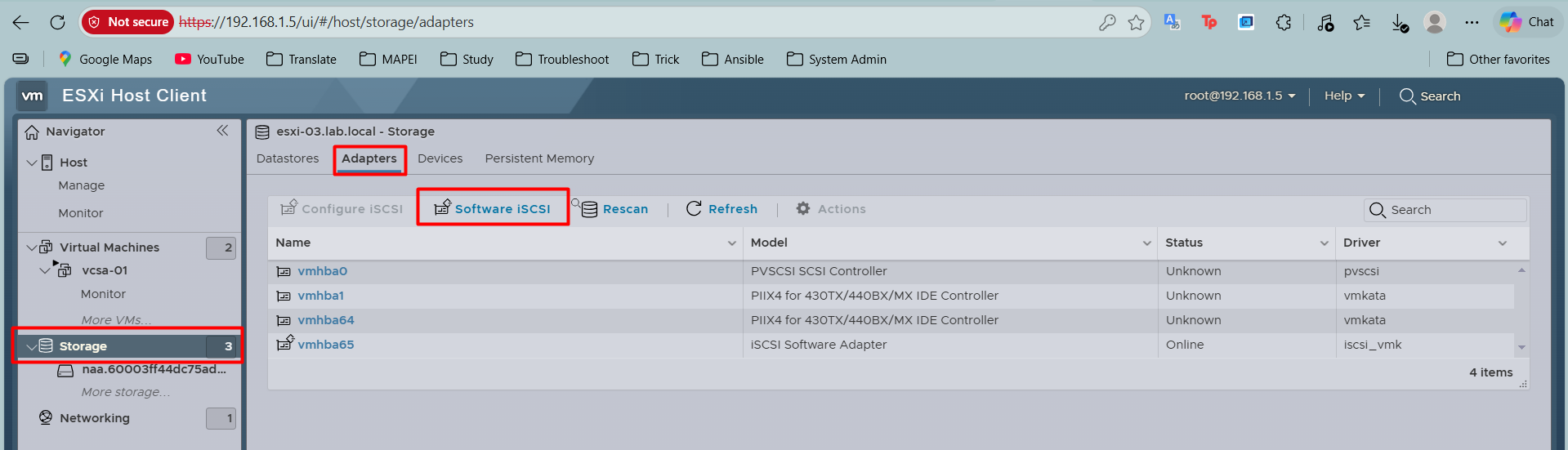Click the Refresh circular arrow icon

coord(694,209)
